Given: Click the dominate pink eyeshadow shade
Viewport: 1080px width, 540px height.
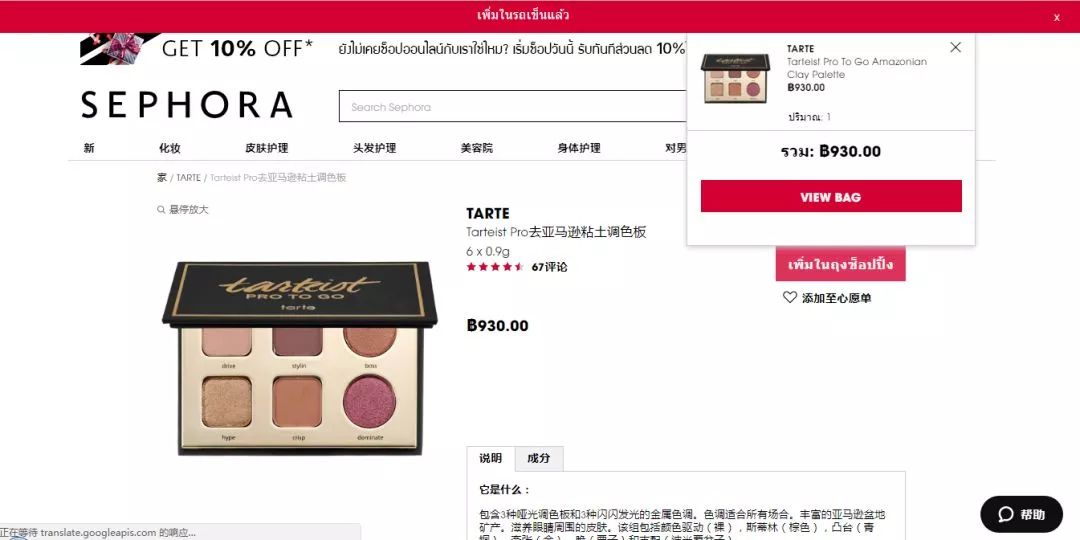Looking at the screenshot, I should coord(369,401).
